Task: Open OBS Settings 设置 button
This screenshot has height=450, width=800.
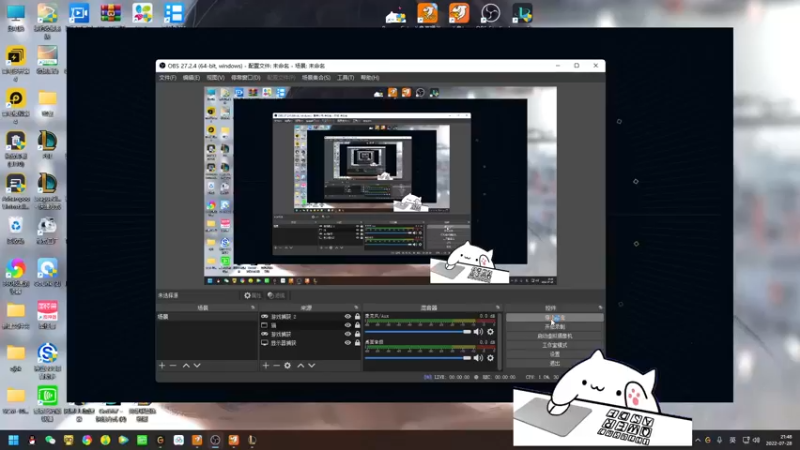Action: click(x=555, y=354)
